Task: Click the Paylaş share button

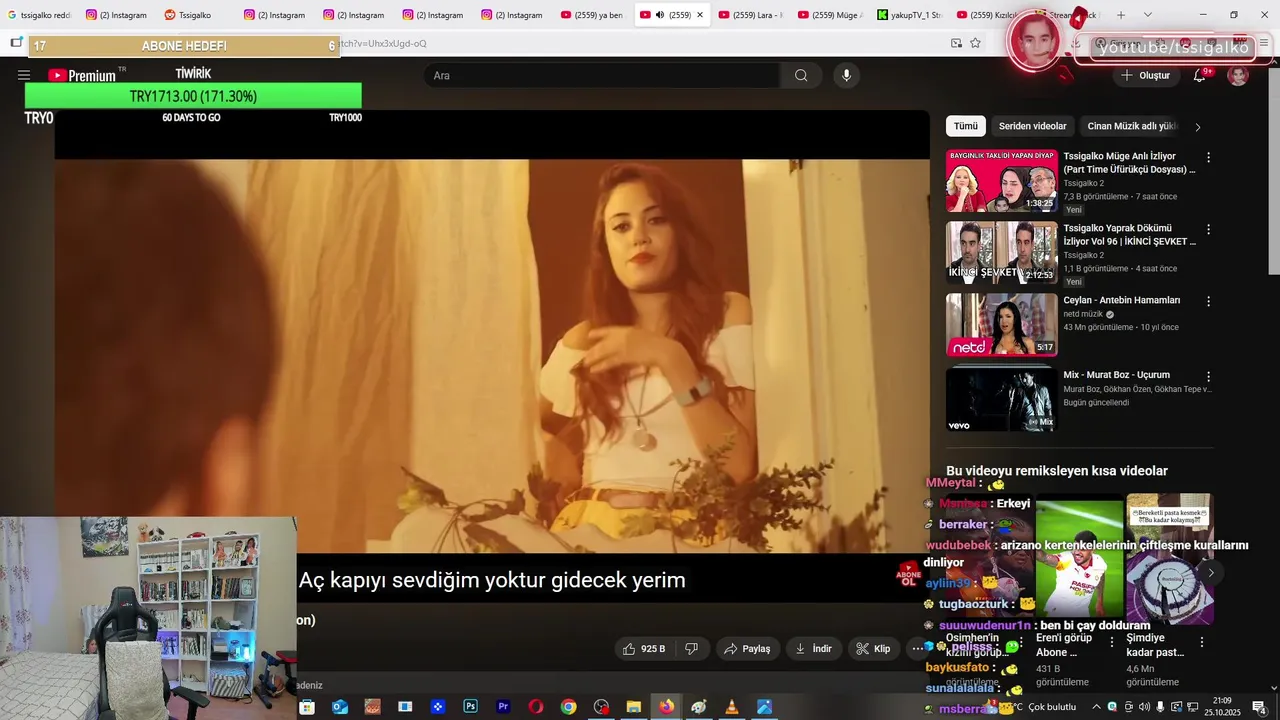Action: click(x=748, y=649)
